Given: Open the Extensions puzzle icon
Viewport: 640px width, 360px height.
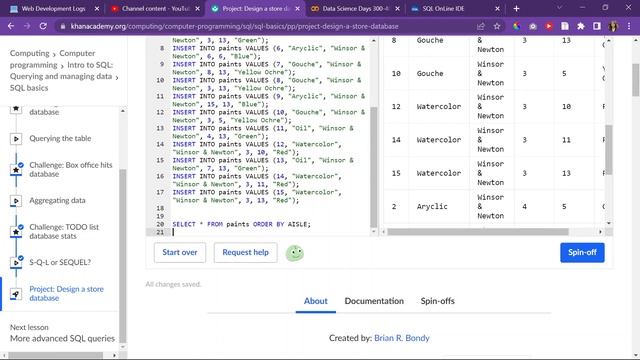Looking at the screenshot, I should click(x=581, y=26).
